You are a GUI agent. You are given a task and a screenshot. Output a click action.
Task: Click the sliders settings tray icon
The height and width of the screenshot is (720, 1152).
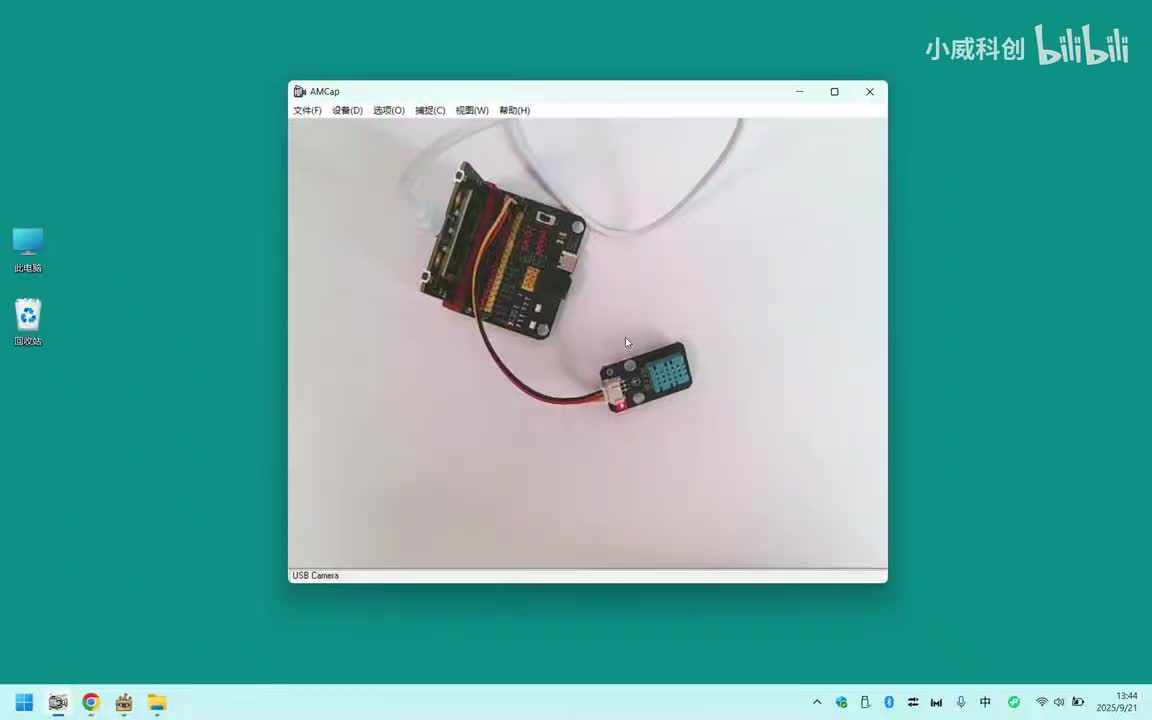(x=912, y=702)
